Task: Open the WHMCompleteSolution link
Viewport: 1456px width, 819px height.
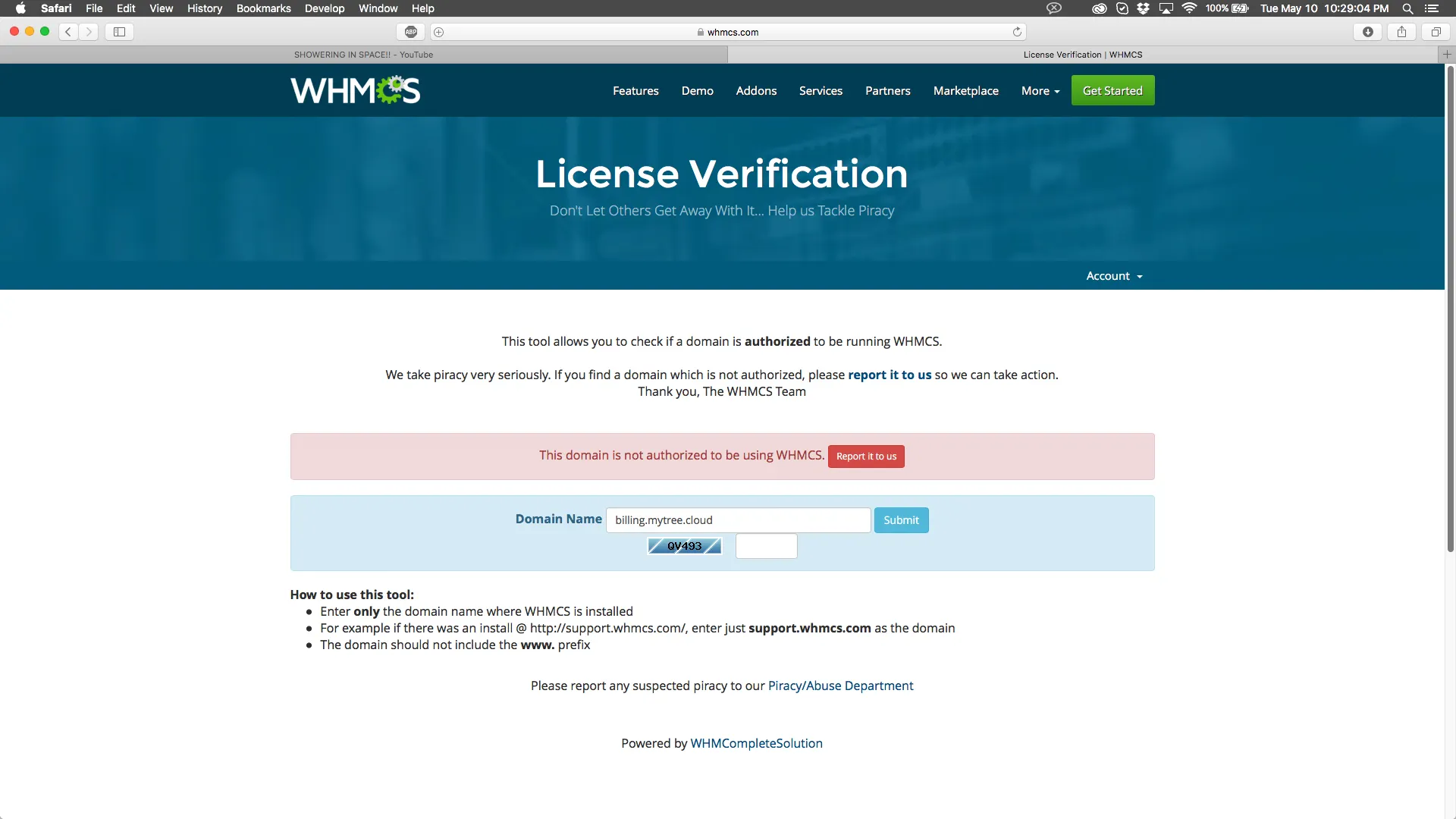Action: (x=756, y=743)
